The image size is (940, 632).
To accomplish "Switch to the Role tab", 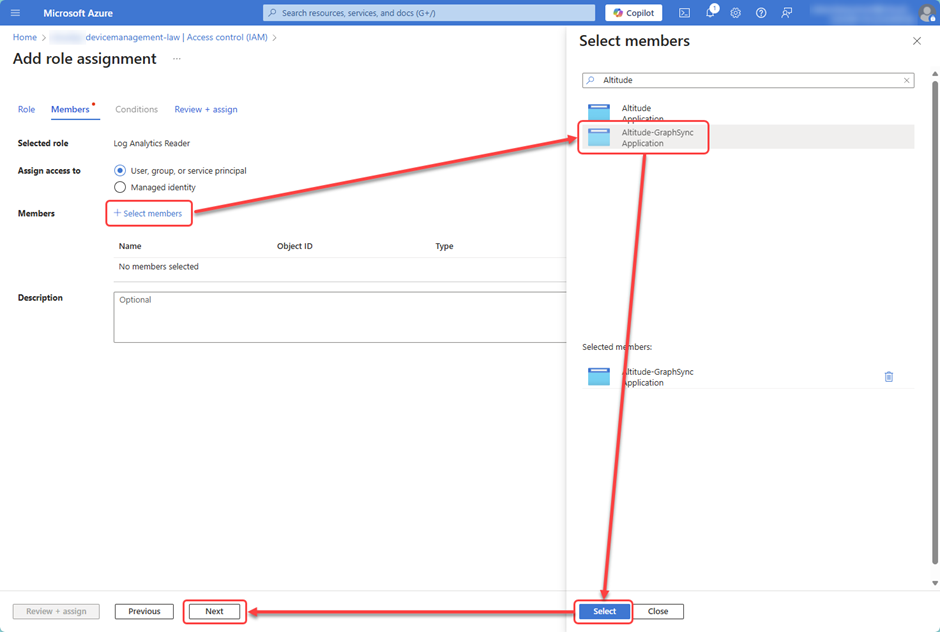I will point(26,109).
